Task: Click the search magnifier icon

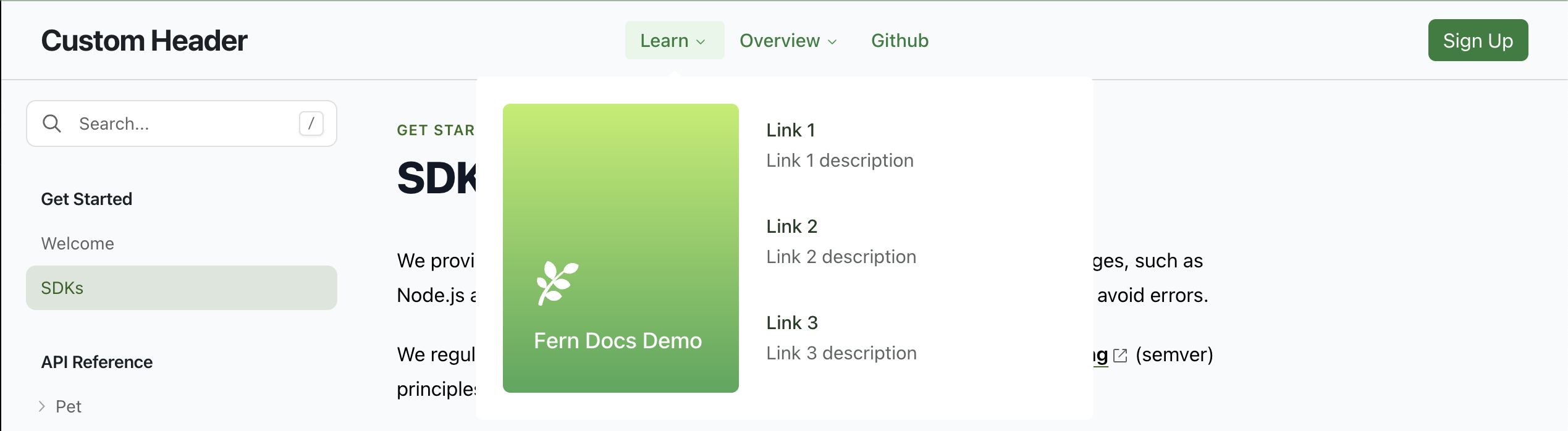Action: 52,123
